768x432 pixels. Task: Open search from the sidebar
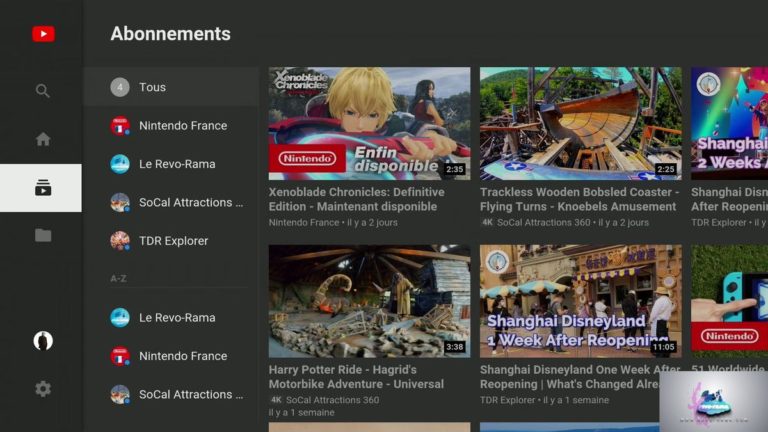click(43, 91)
